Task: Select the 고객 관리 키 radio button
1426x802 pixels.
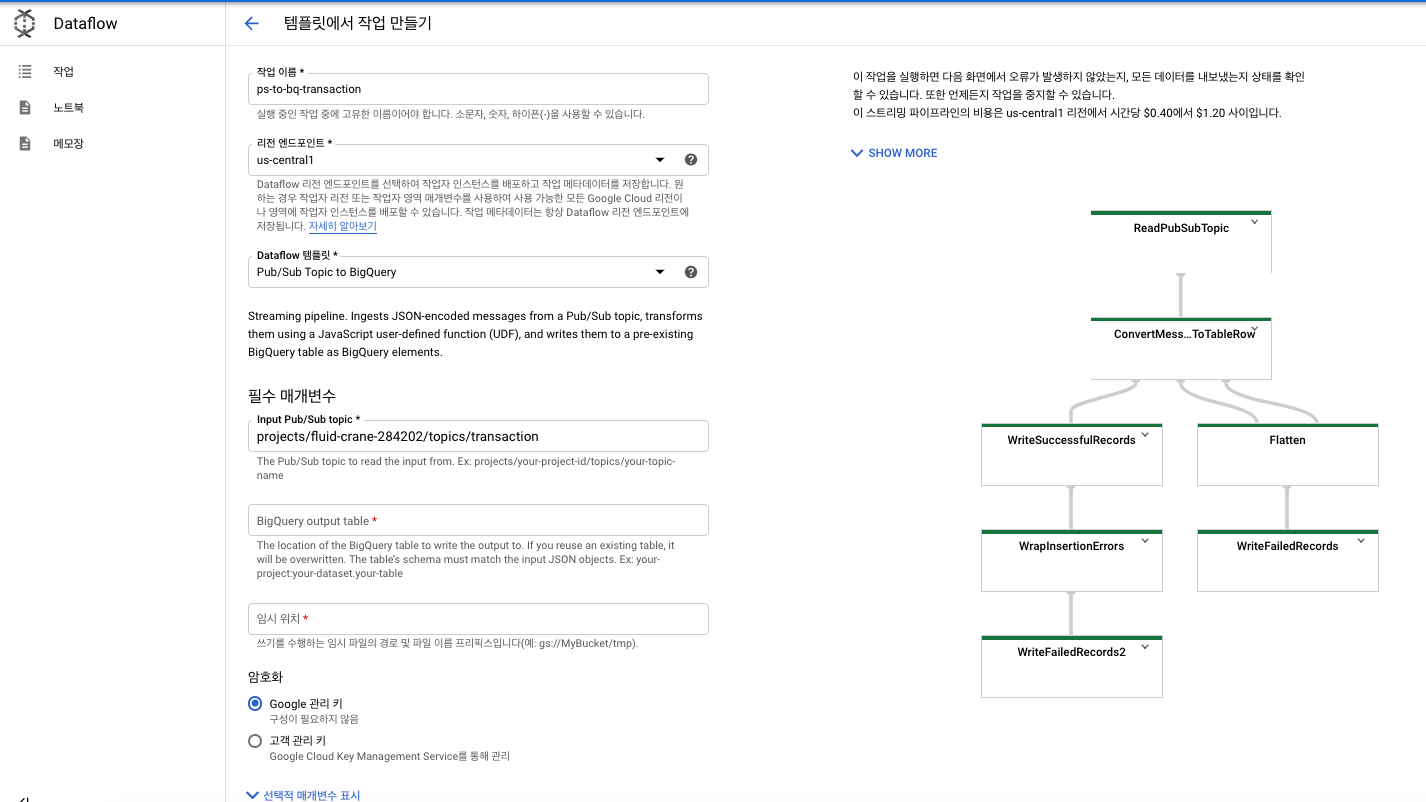Action: 255,741
